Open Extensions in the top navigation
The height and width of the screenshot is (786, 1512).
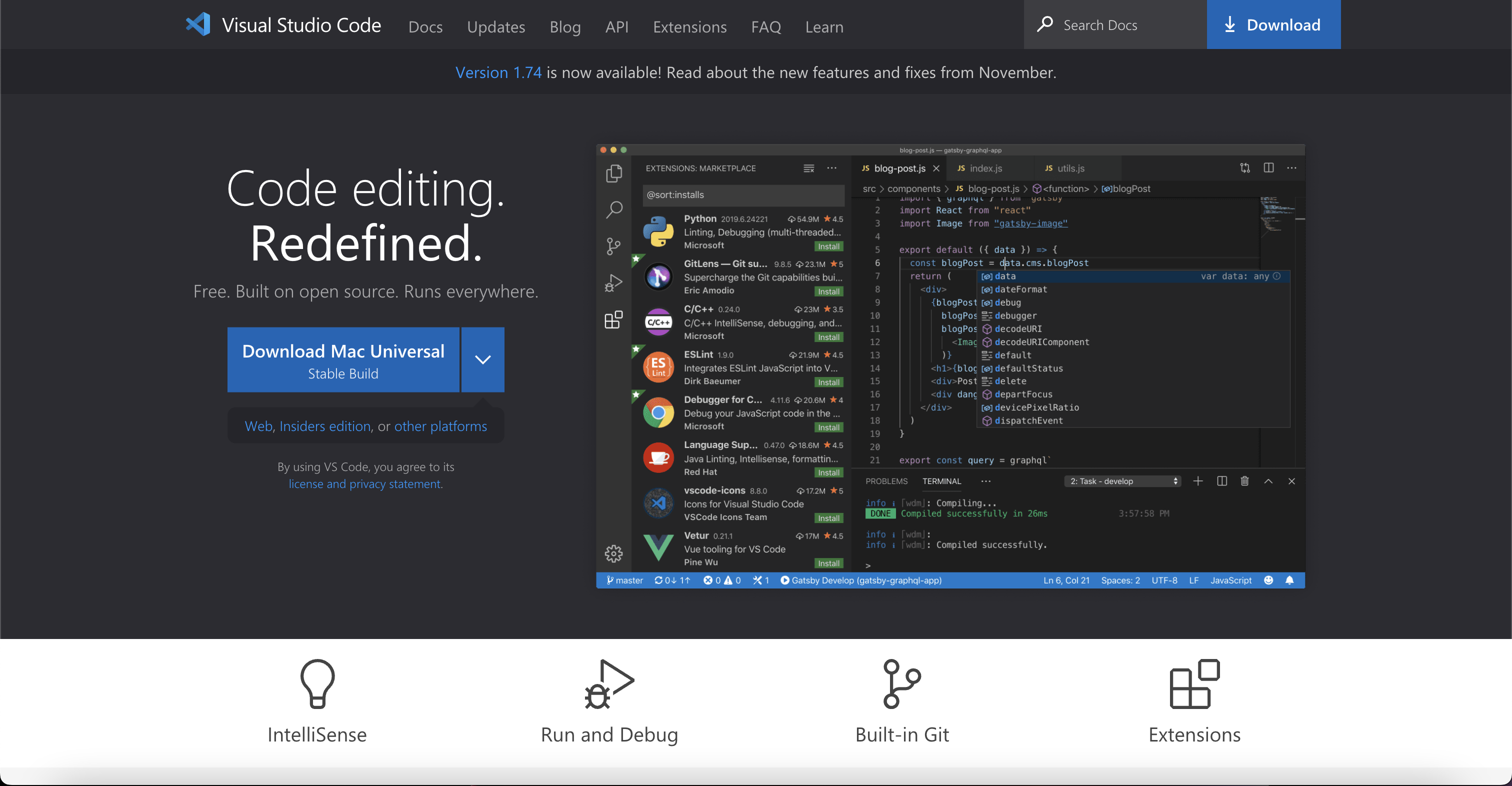[689, 26]
